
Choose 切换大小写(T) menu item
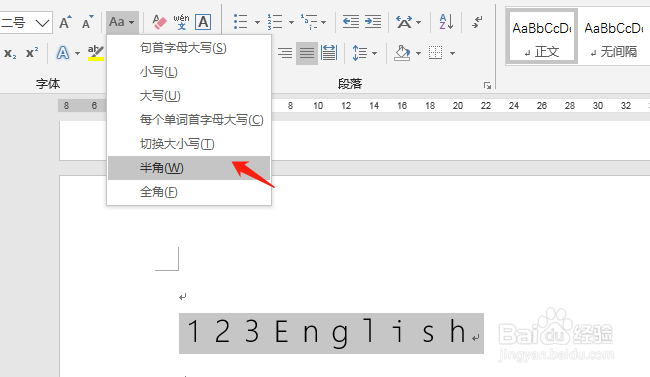[x=189, y=144]
